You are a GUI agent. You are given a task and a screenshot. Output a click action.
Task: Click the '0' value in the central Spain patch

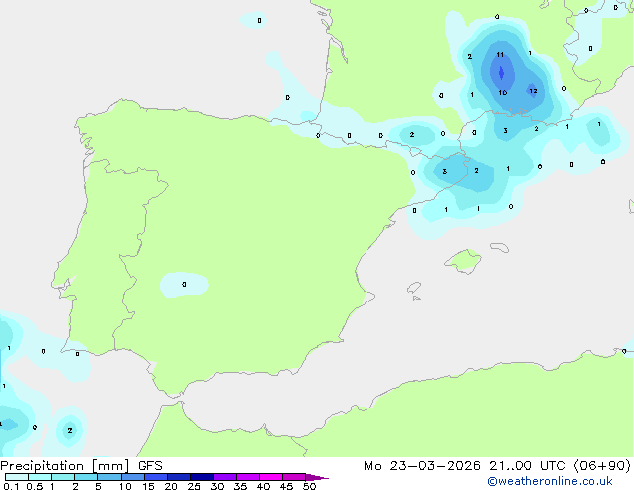(184, 285)
